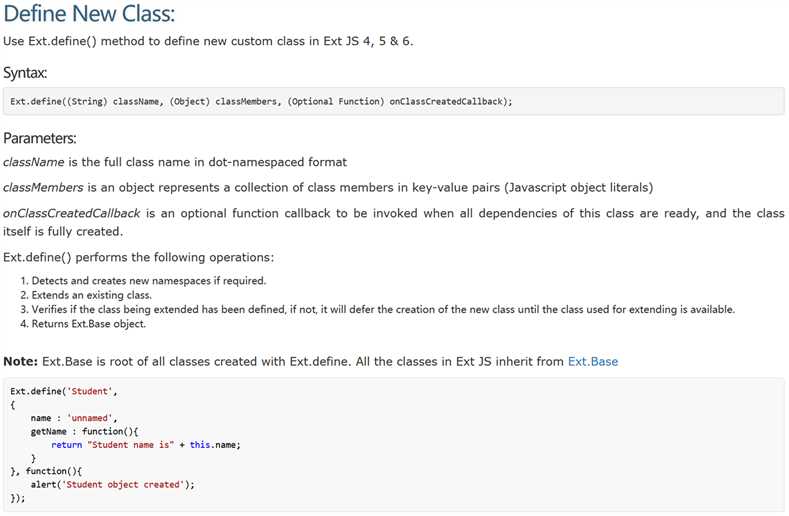Click list item 'Returns Ext.Base object'
Screen dimensions: 789x516
[89, 324]
